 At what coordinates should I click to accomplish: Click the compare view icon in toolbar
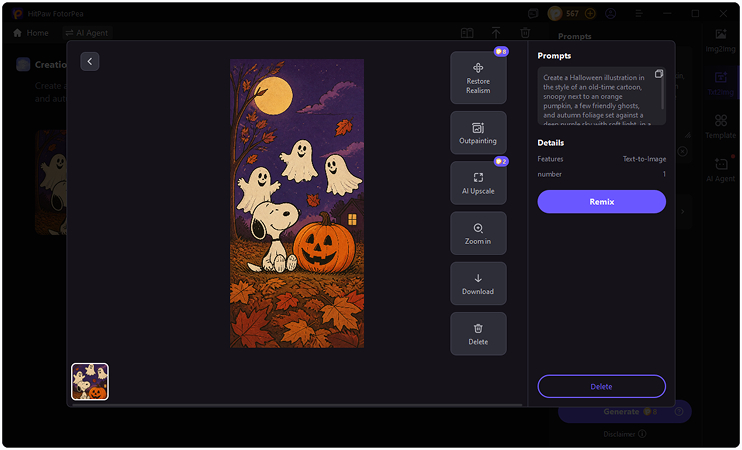pyautogui.click(x=467, y=33)
